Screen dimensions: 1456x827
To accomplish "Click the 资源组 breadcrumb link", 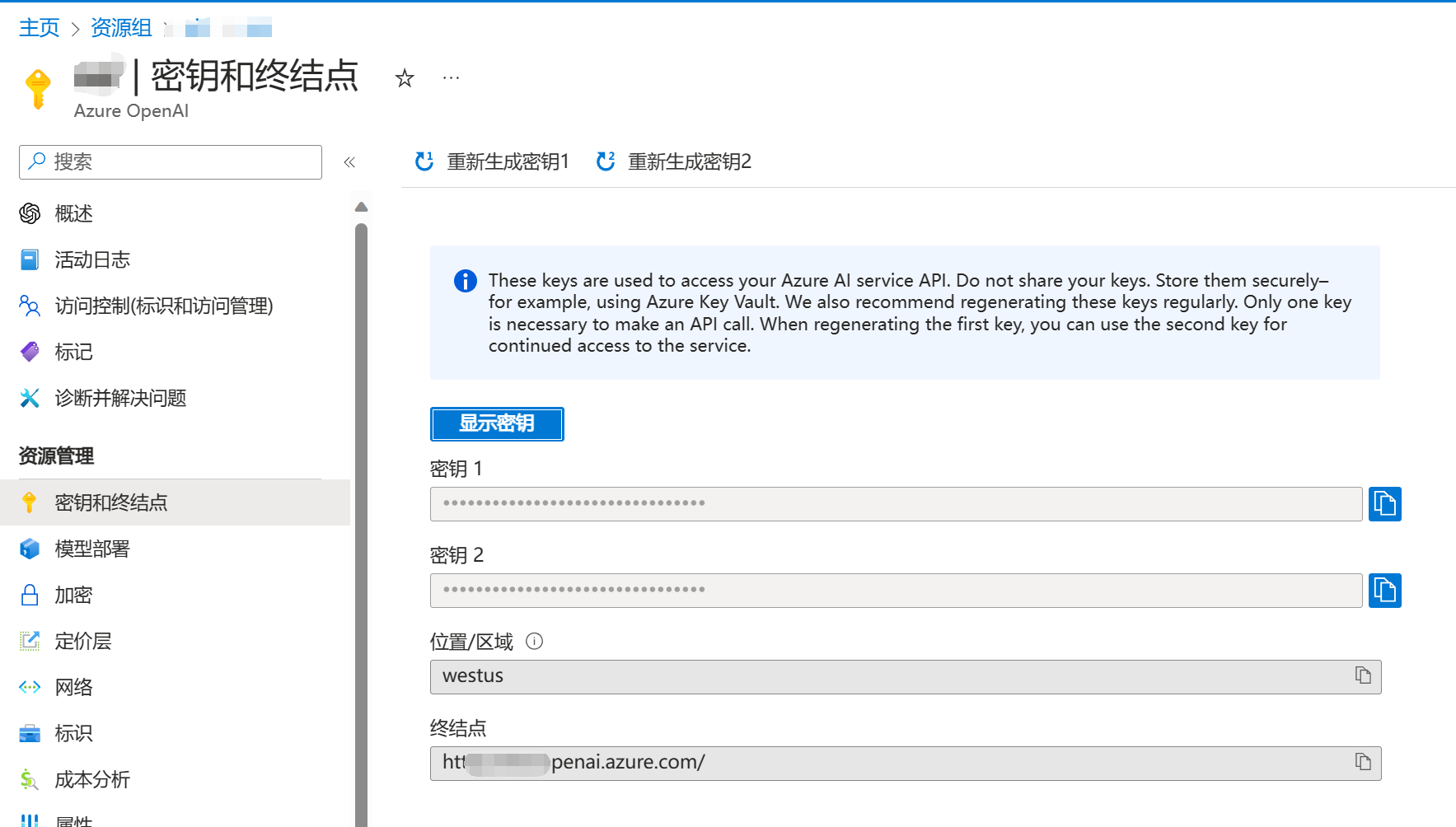I will pos(121,28).
